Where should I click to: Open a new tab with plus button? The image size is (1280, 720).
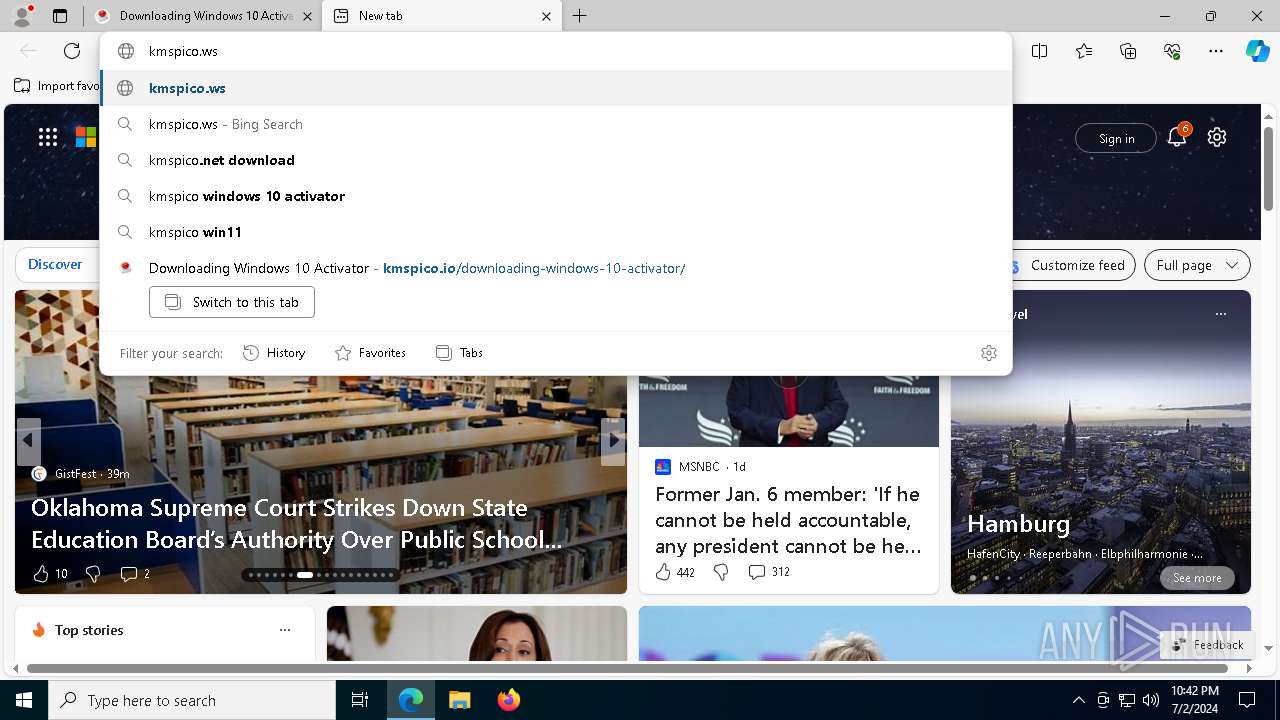pyautogui.click(x=580, y=16)
